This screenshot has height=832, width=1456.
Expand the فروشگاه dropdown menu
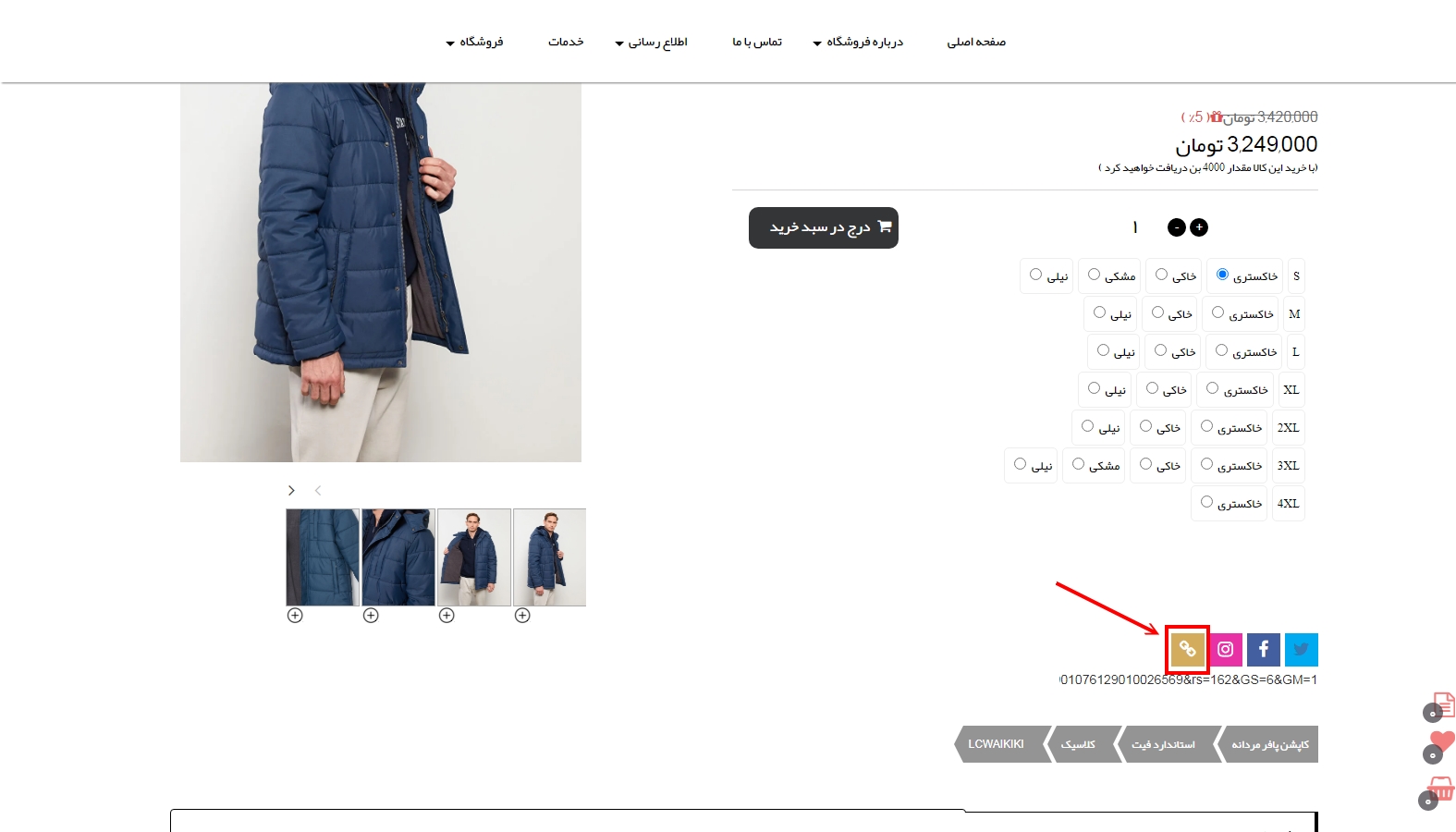click(474, 42)
